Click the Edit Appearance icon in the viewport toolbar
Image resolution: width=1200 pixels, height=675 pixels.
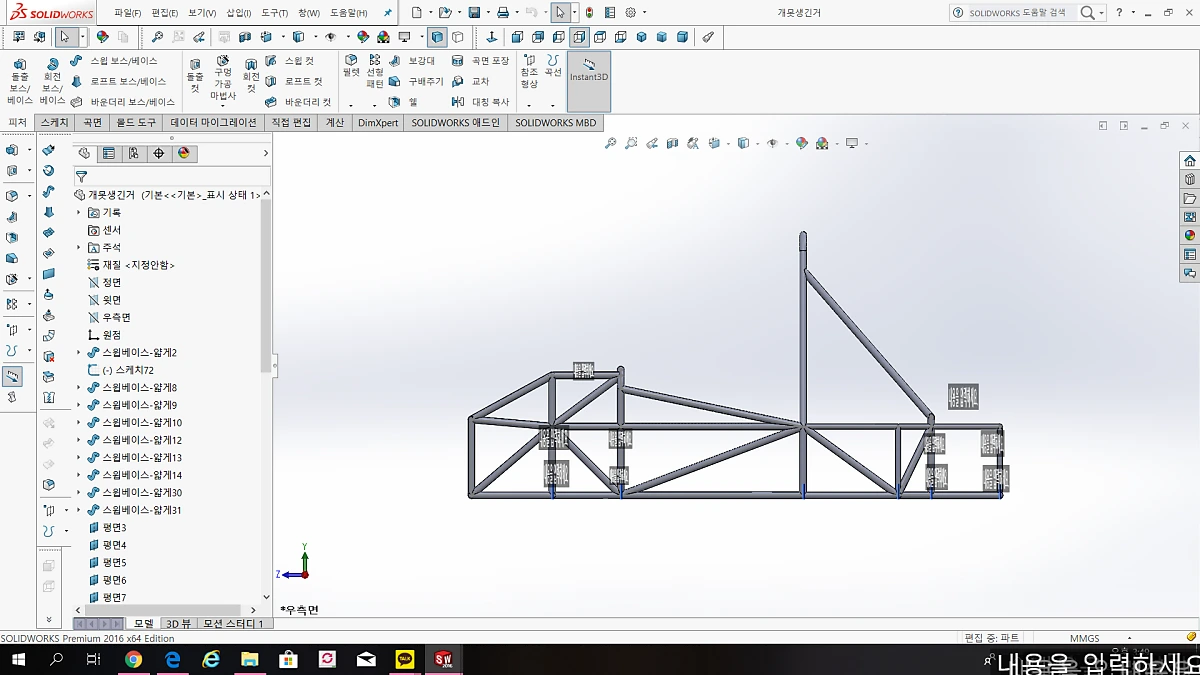pos(801,144)
